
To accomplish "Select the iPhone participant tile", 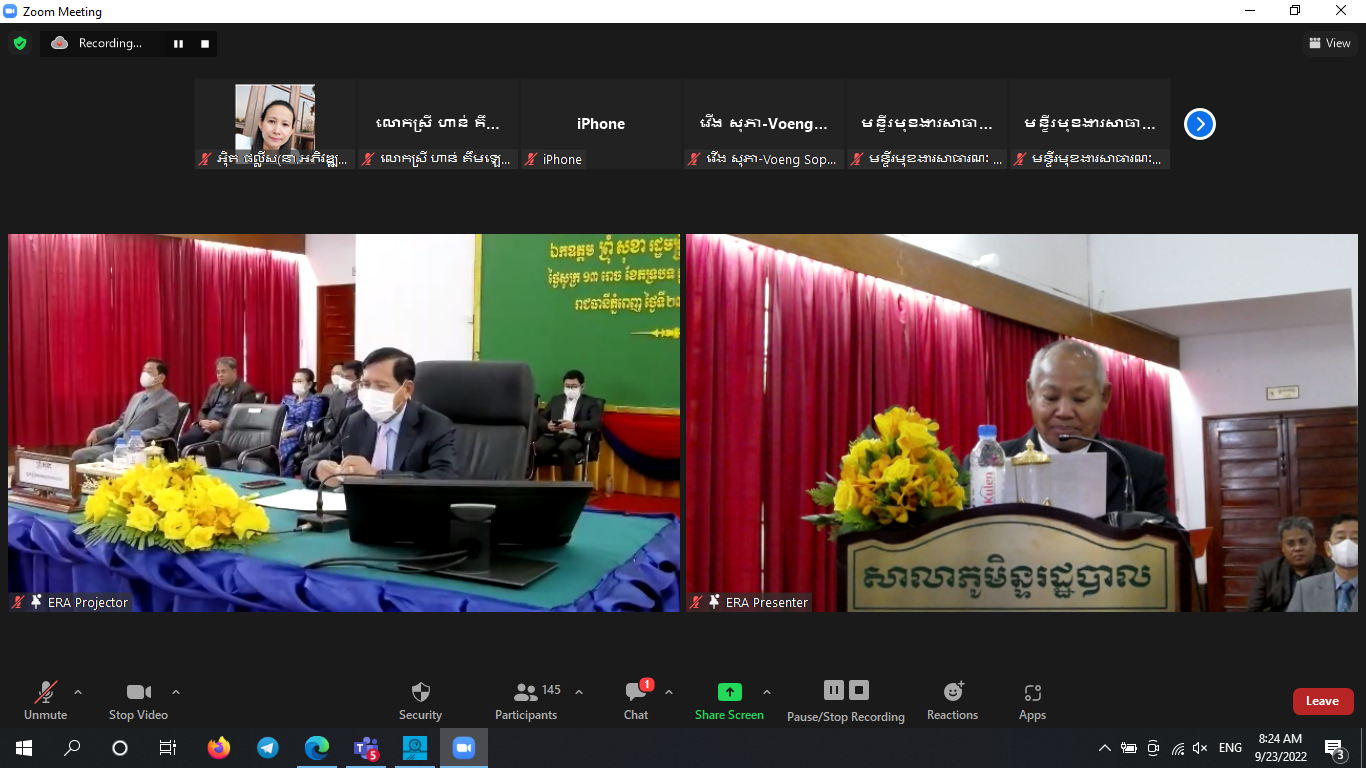I will click(x=601, y=124).
